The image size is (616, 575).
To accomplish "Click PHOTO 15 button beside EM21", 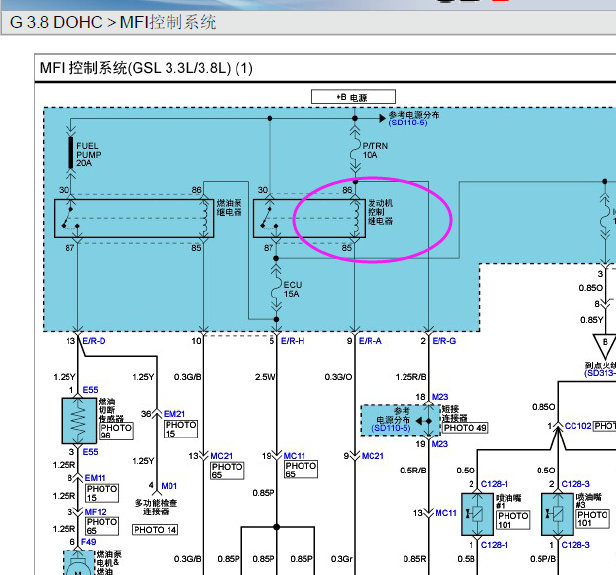I will click(181, 429).
